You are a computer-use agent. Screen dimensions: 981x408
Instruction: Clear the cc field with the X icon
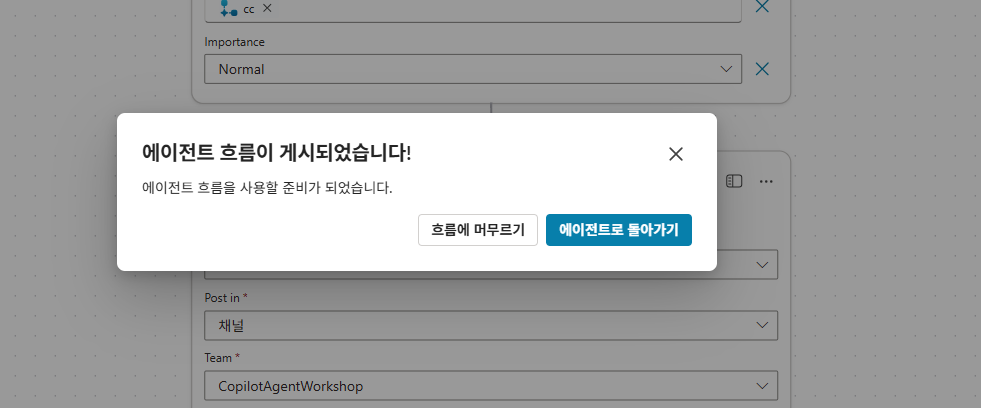762,7
